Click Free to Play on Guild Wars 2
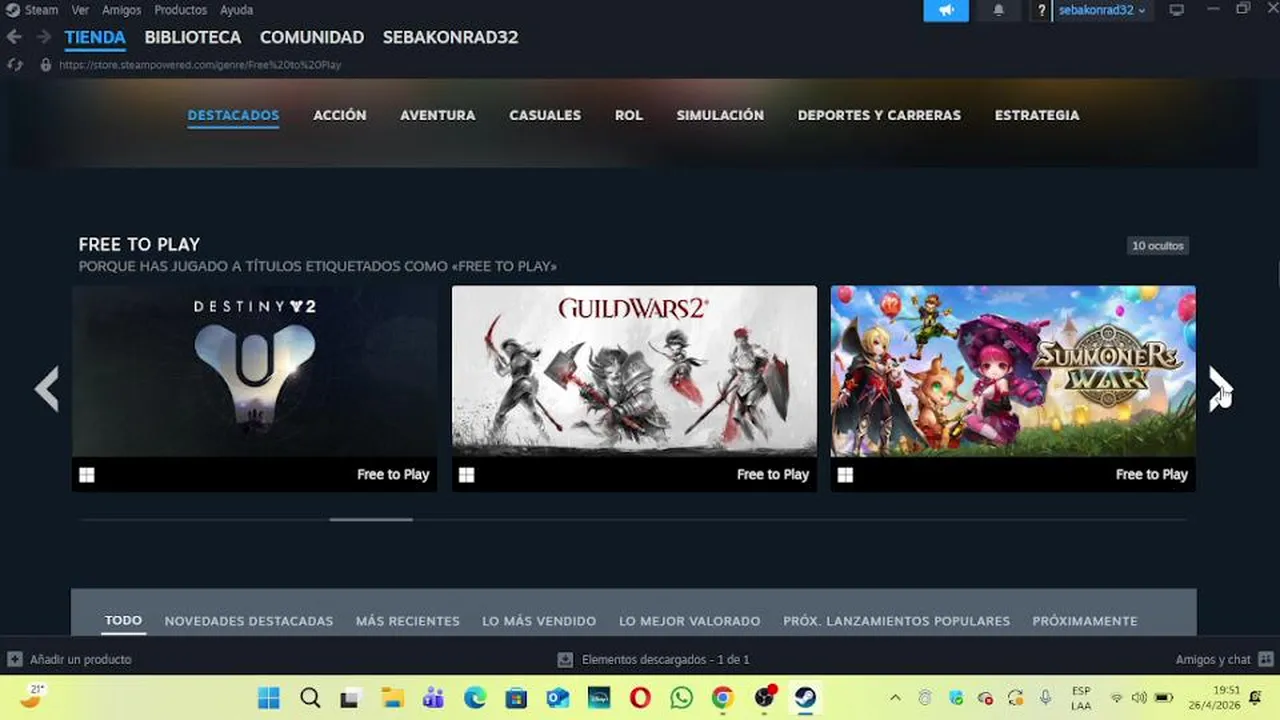1280x720 pixels. [772, 475]
